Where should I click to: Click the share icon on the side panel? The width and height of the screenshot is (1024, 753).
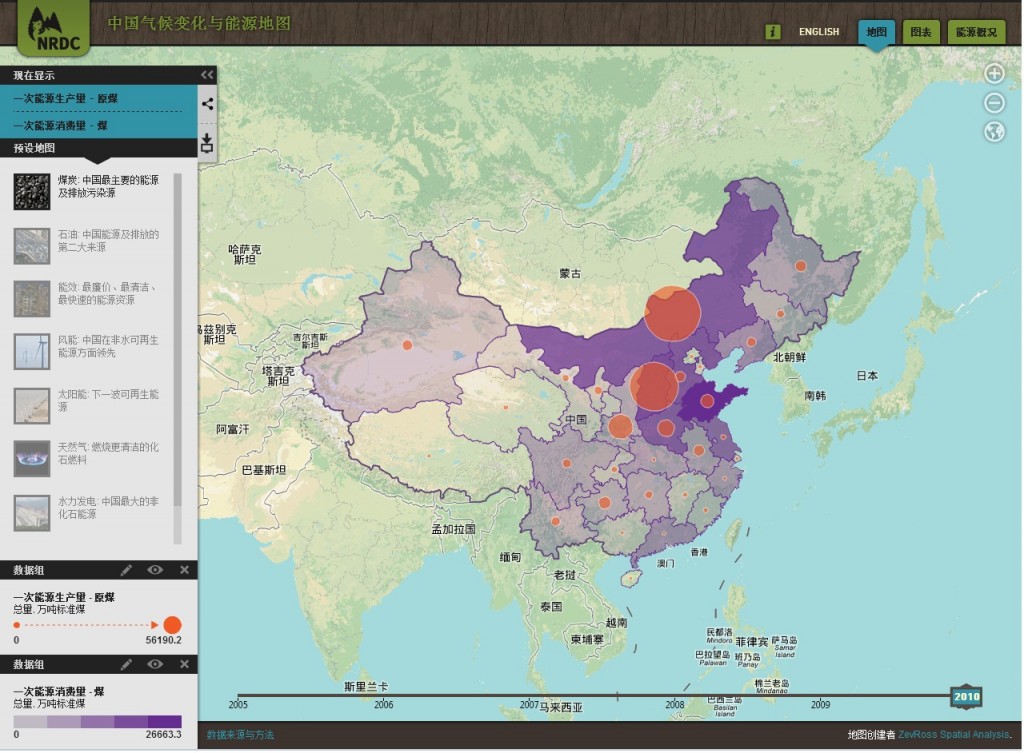coord(207,103)
